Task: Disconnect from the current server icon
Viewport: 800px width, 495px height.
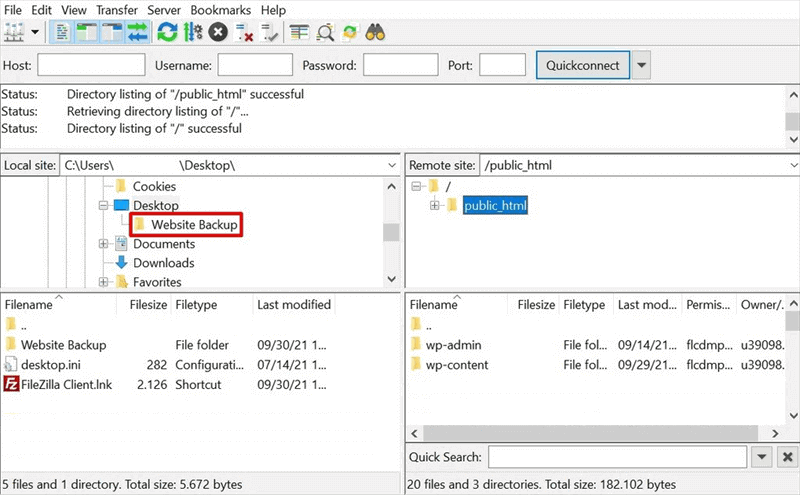Action: tap(244, 32)
